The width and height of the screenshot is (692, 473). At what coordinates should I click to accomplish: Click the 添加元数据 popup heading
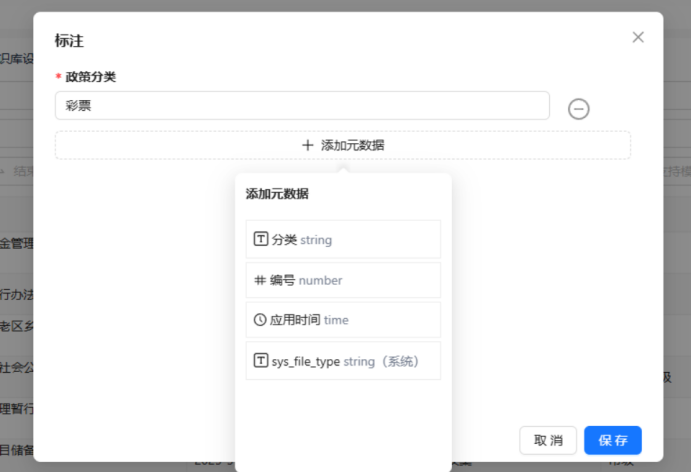[277, 194]
